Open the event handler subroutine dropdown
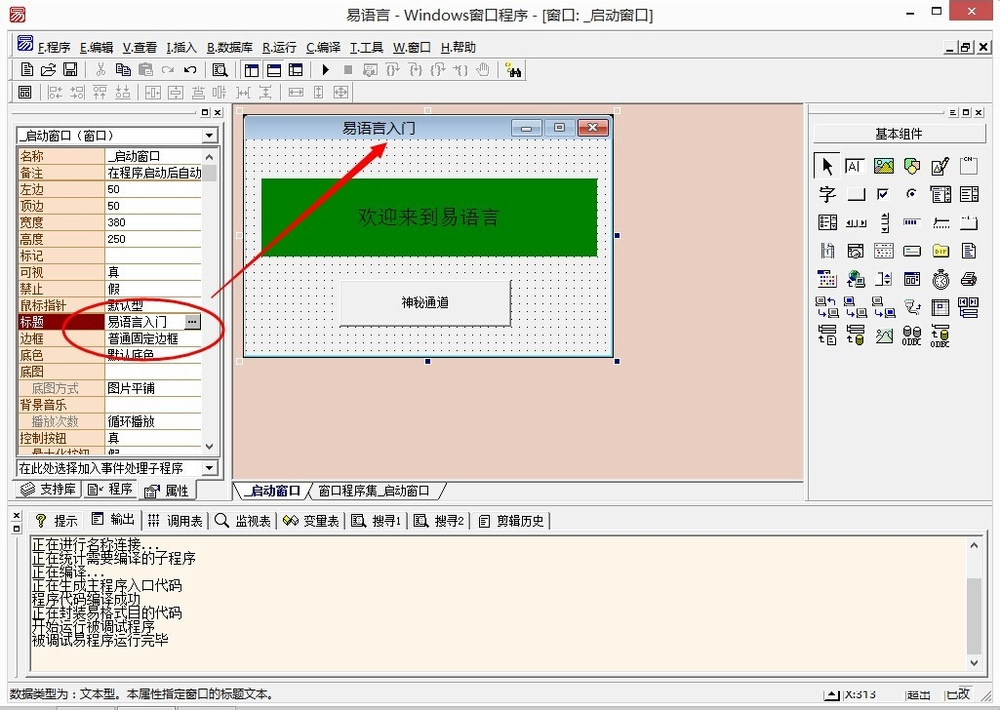The width and height of the screenshot is (1000, 710). [209, 468]
